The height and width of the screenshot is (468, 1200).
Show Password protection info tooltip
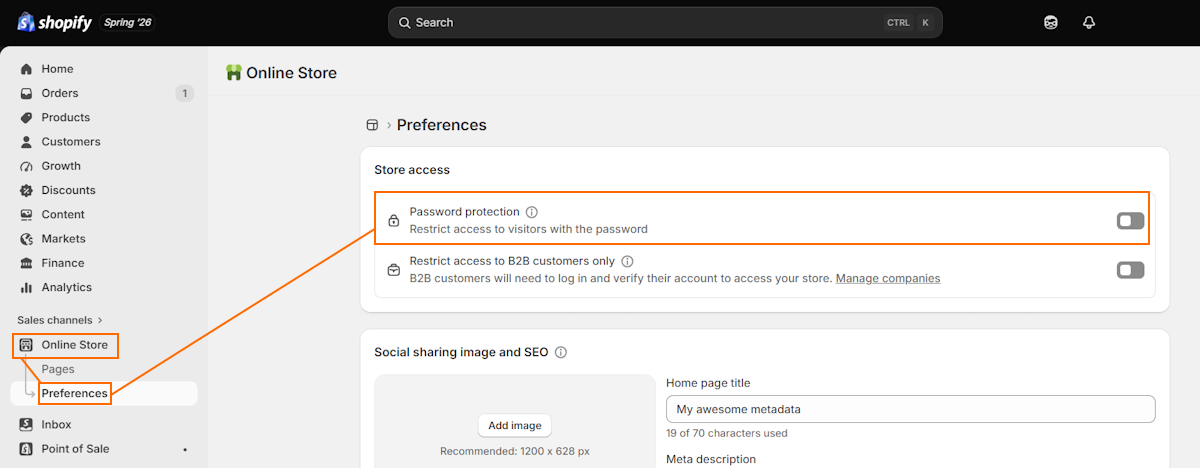(x=532, y=212)
